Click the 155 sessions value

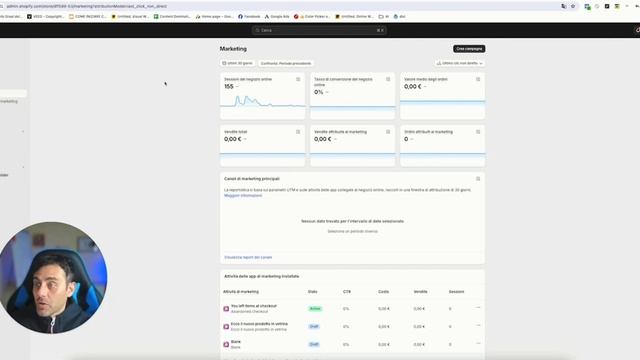point(229,87)
